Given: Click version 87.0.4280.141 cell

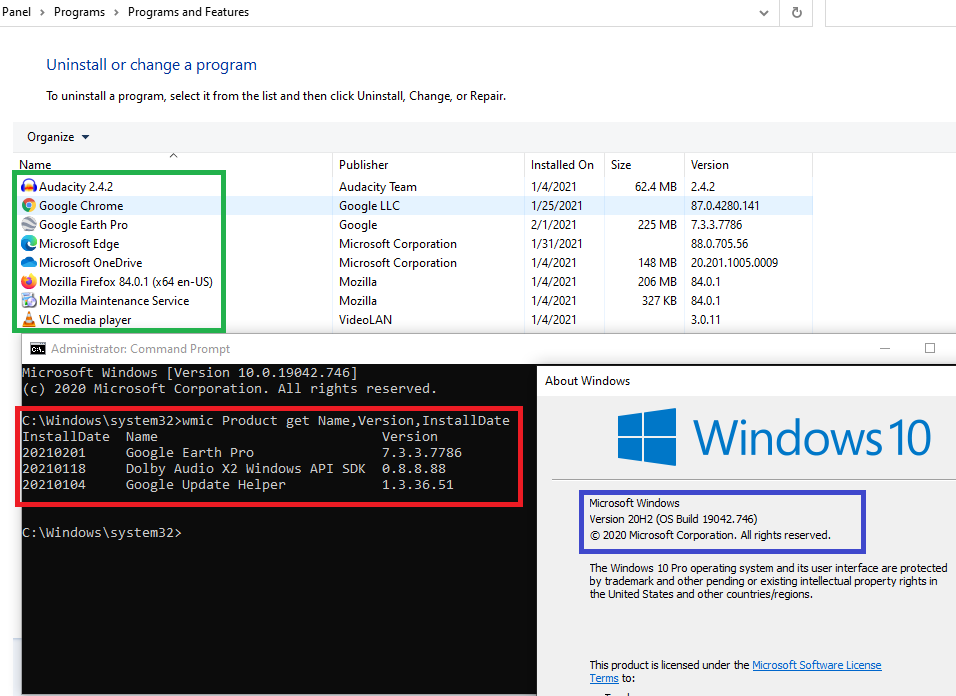Looking at the screenshot, I should [725, 205].
